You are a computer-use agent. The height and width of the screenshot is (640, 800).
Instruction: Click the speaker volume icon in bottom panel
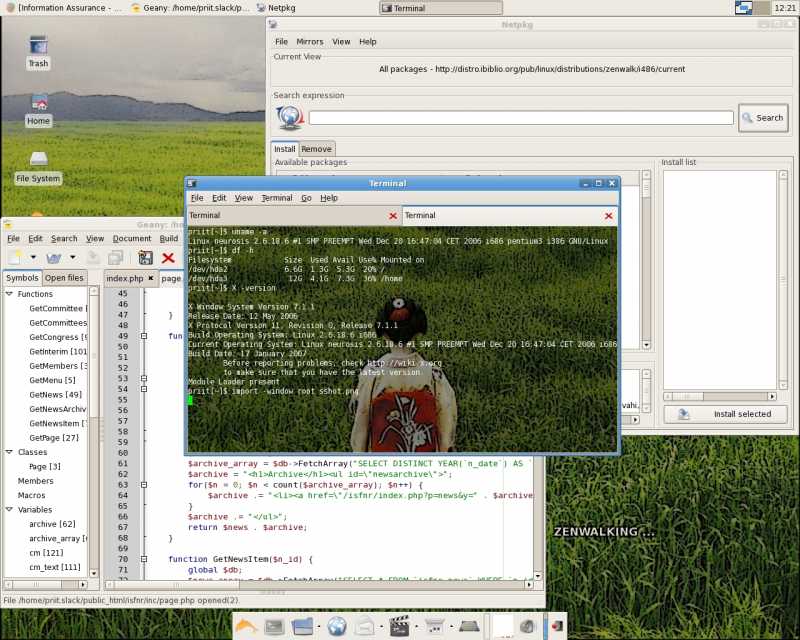pos(528,627)
